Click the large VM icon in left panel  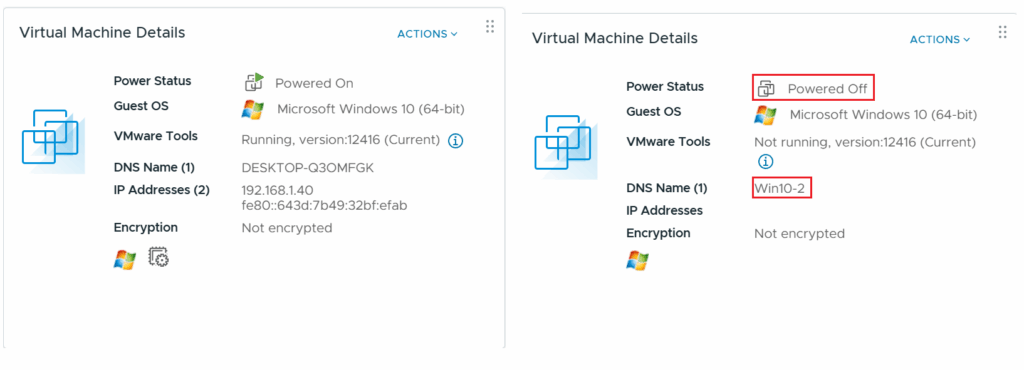coord(53,141)
